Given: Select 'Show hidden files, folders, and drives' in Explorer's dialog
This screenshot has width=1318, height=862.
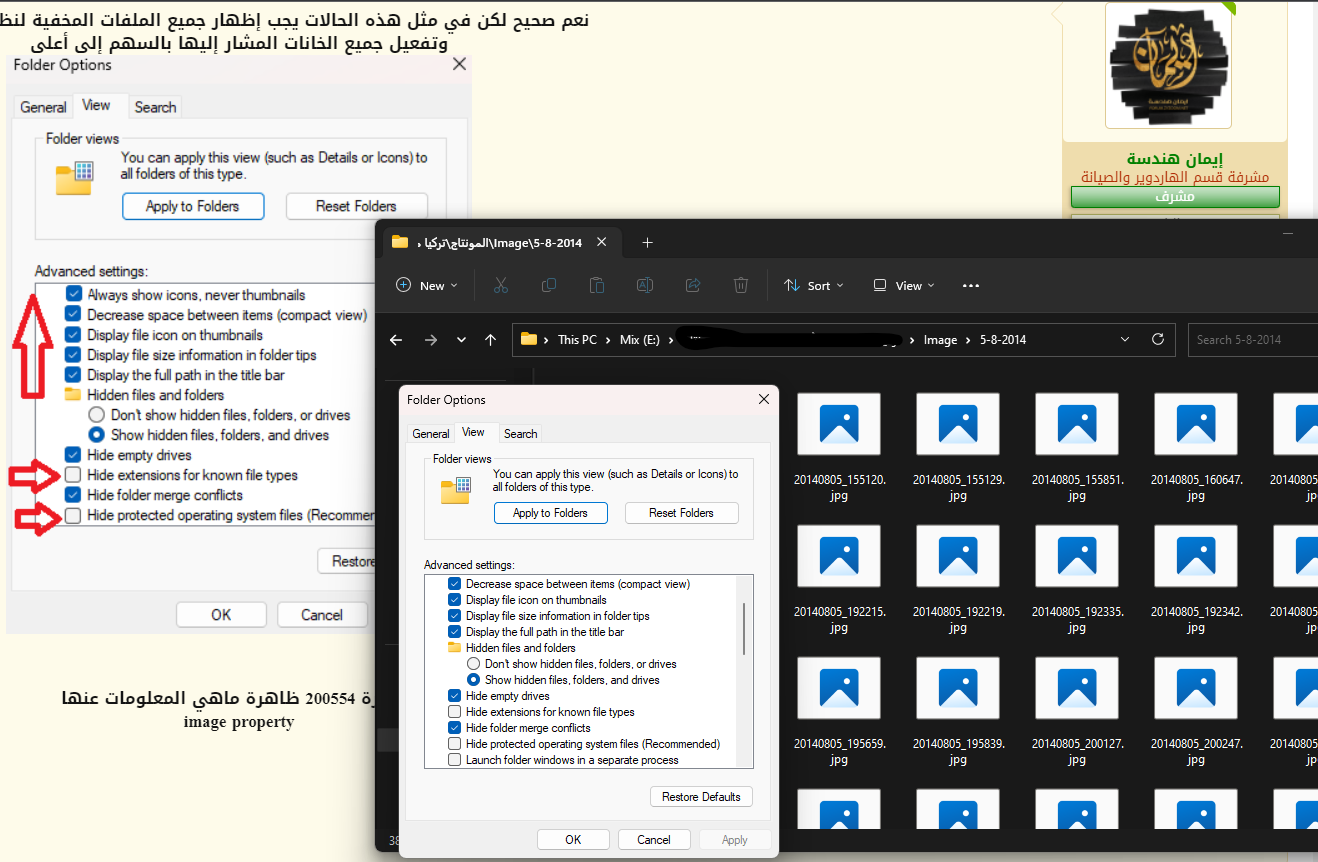Looking at the screenshot, I should [474, 680].
